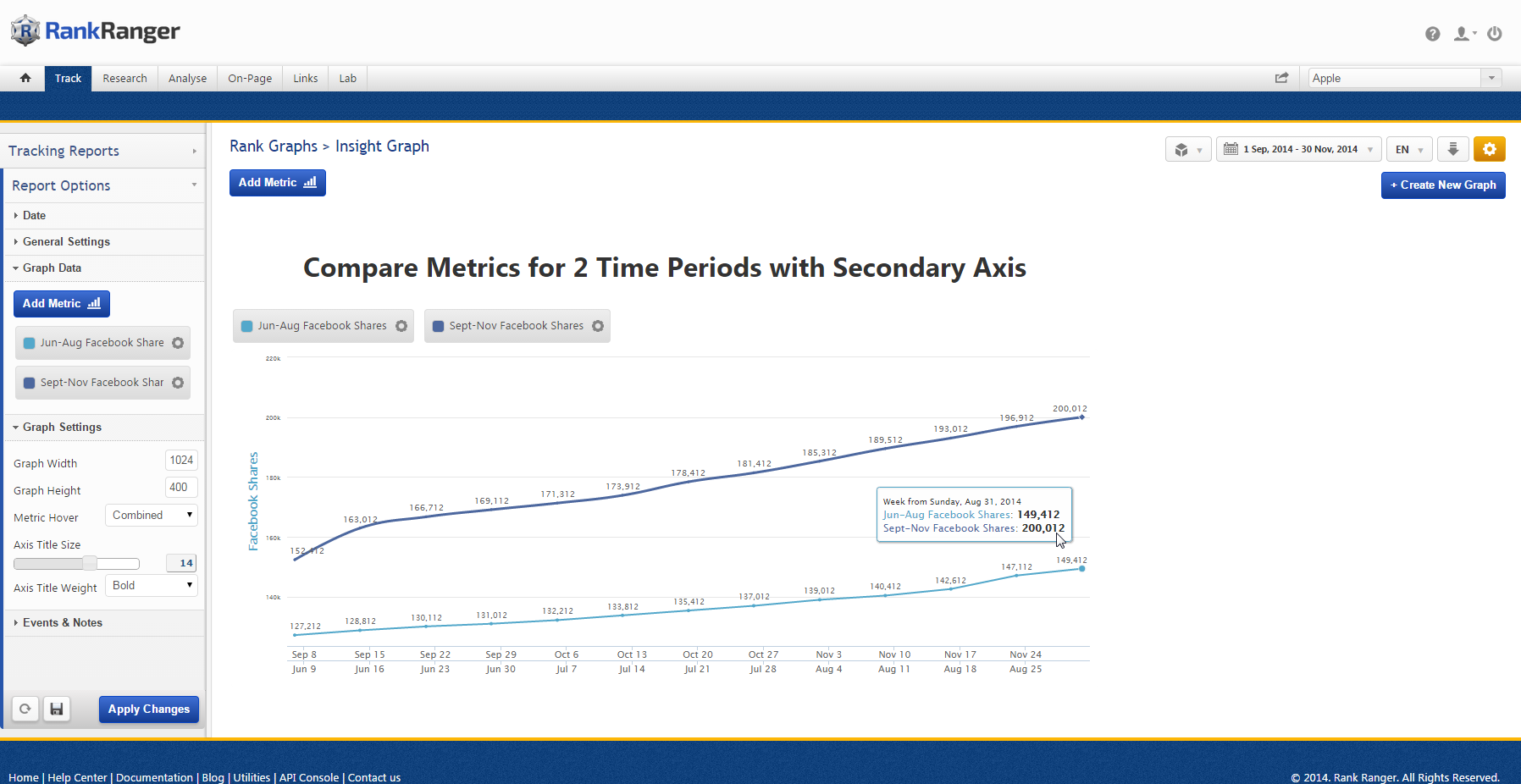This screenshot has height=784, width=1521.
Task: Click the reset refresh icon in sidebar
Action: pyautogui.click(x=25, y=709)
